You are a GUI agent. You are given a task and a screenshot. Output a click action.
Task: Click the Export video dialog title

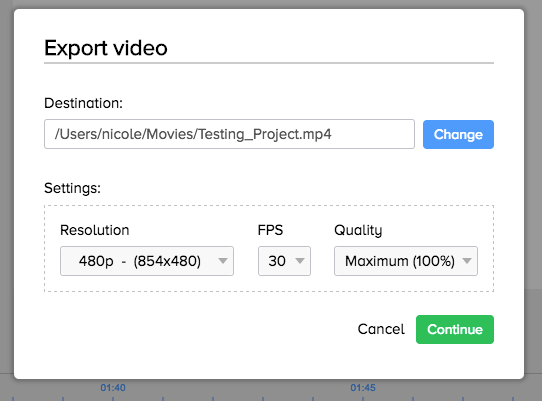coord(106,48)
